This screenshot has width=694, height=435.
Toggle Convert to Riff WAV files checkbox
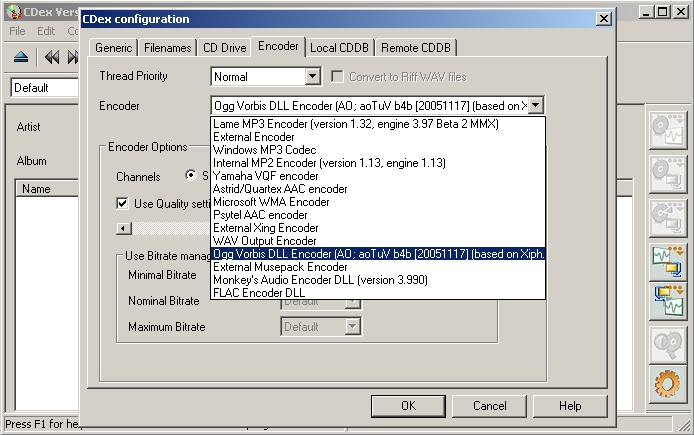click(337, 77)
